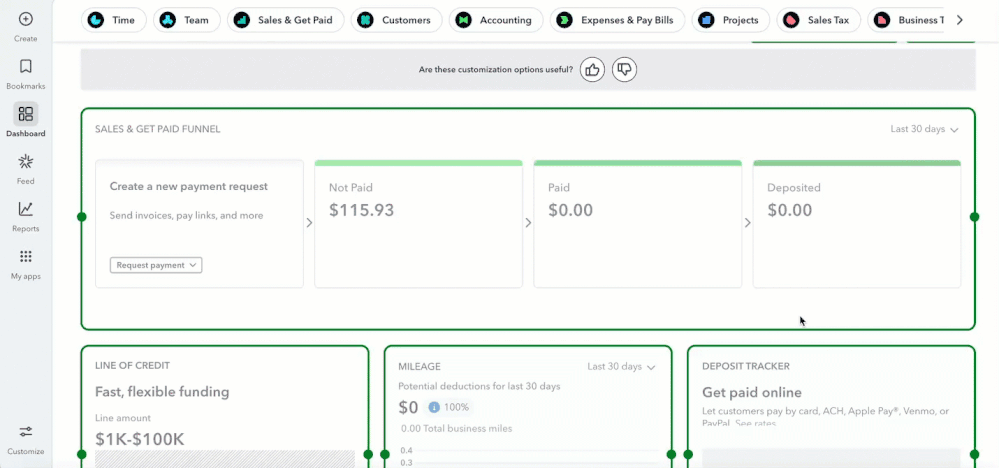Select the Sales & Get Paid tab
999x468 pixels.
(x=286, y=20)
